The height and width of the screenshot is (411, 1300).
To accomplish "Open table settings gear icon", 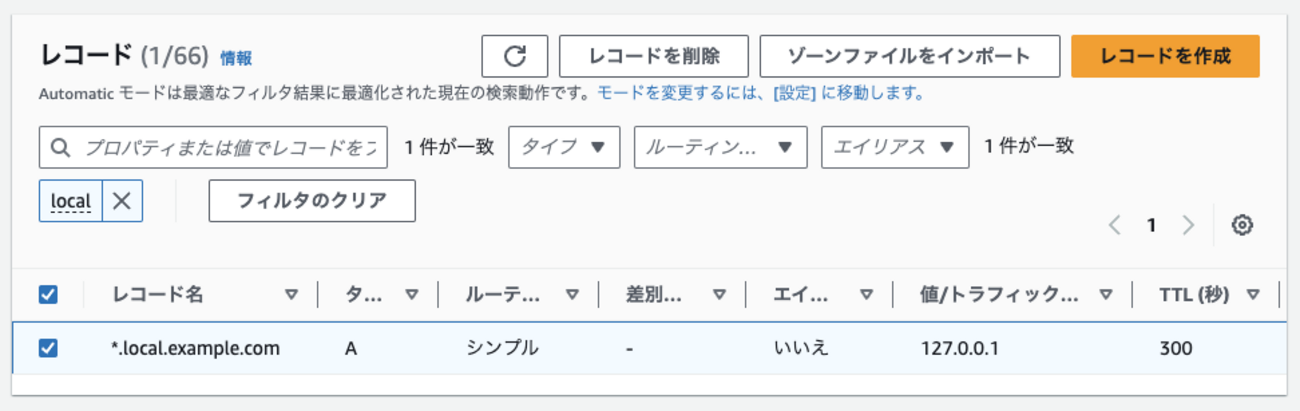I will (1242, 225).
